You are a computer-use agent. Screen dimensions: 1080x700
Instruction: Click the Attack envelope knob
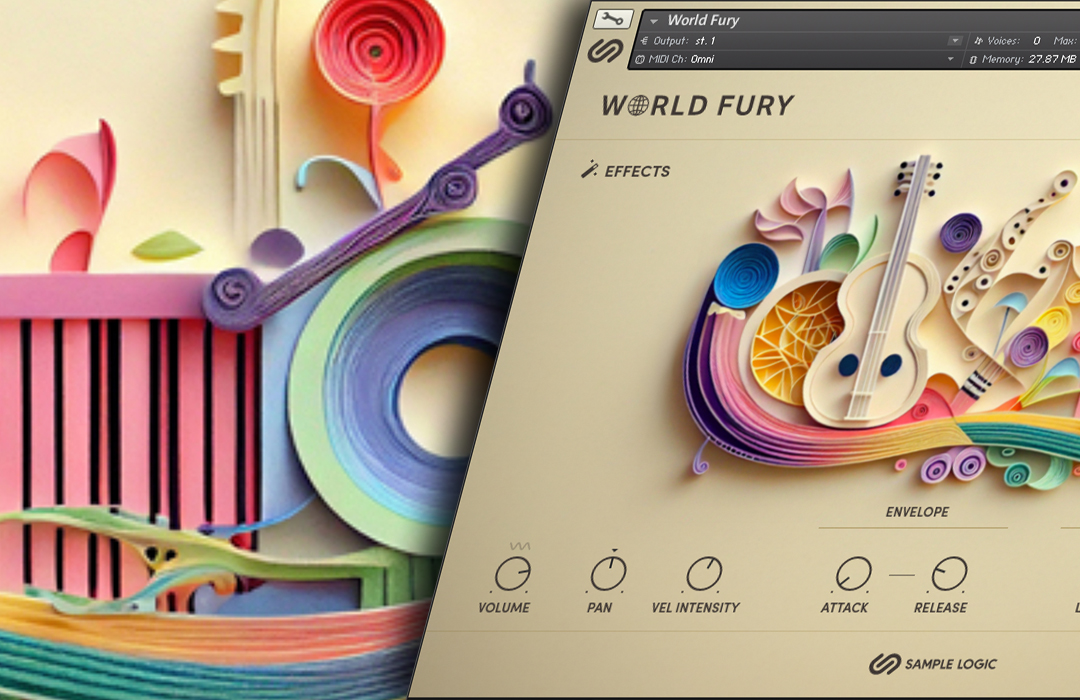(852, 574)
